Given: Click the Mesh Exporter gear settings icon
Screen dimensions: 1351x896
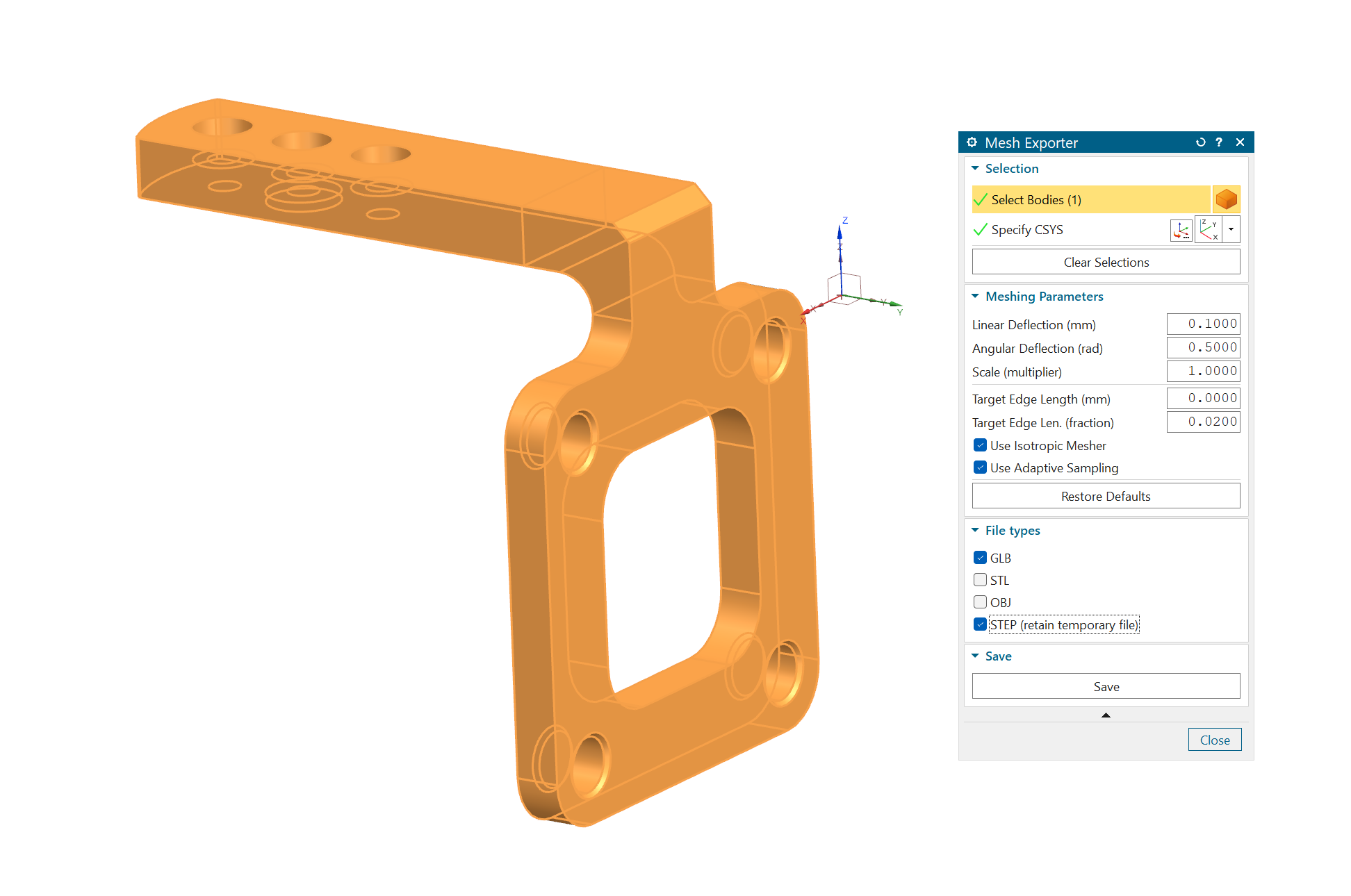Looking at the screenshot, I should coord(972,142).
